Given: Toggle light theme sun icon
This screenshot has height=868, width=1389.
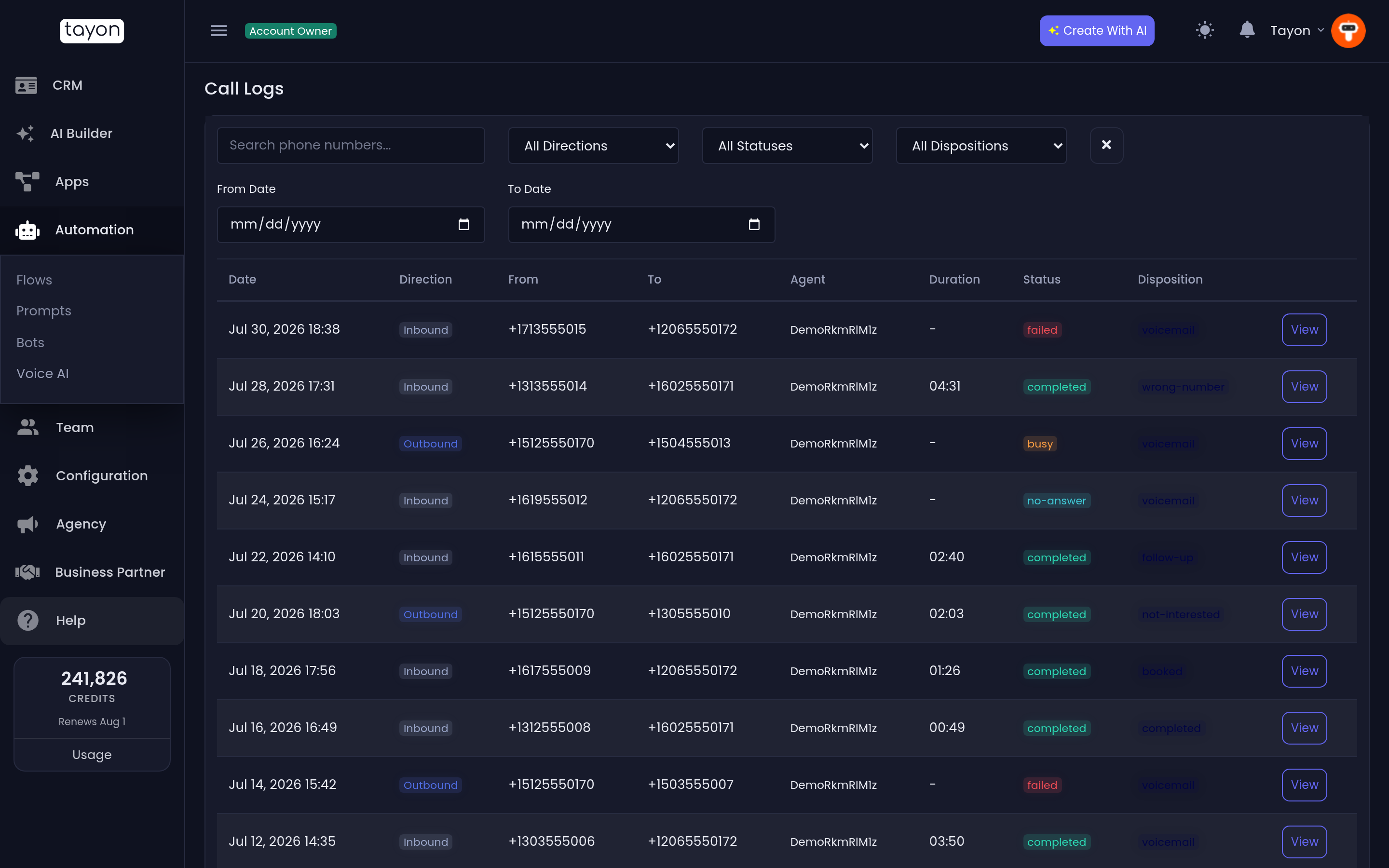Looking at the screenshot, I should tap(1205, 30).
